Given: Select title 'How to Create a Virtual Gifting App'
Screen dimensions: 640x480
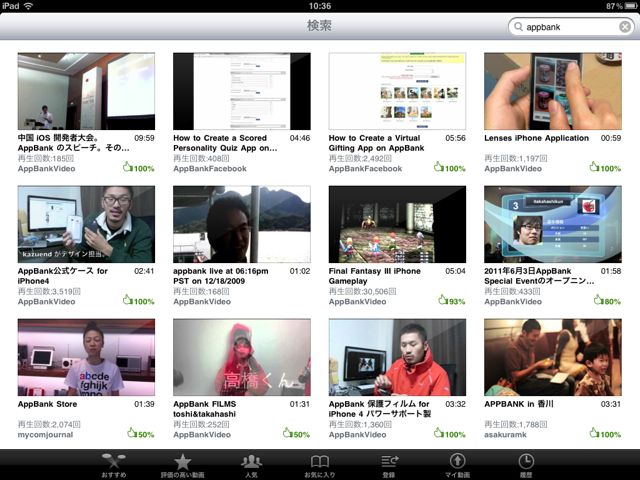Looking at the screenshot, I should tap(376, 143).
